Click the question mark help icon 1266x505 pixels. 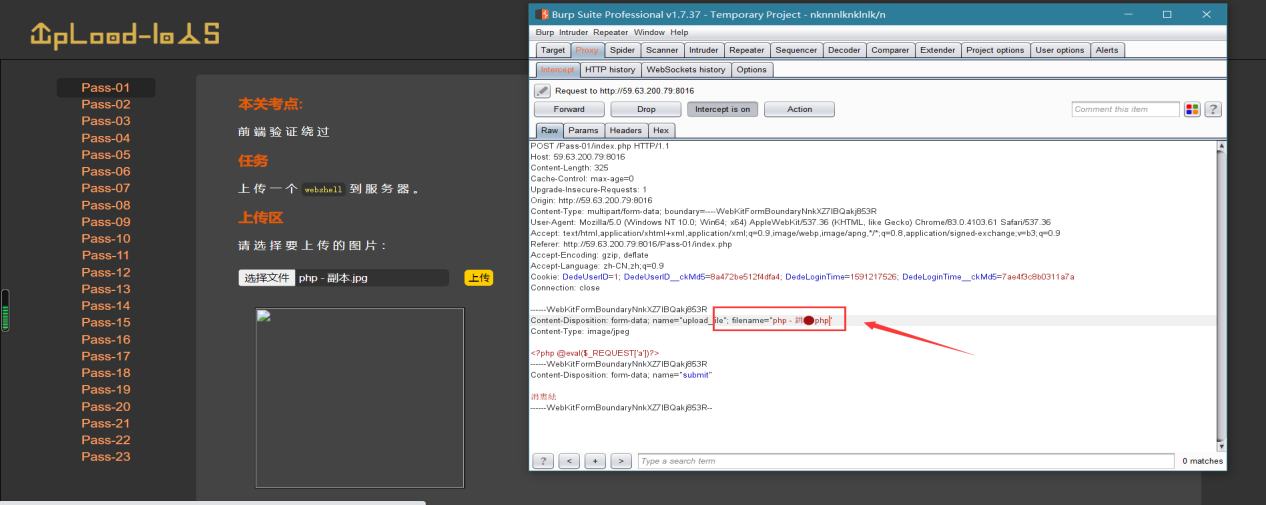click(x=1213, y=109)
